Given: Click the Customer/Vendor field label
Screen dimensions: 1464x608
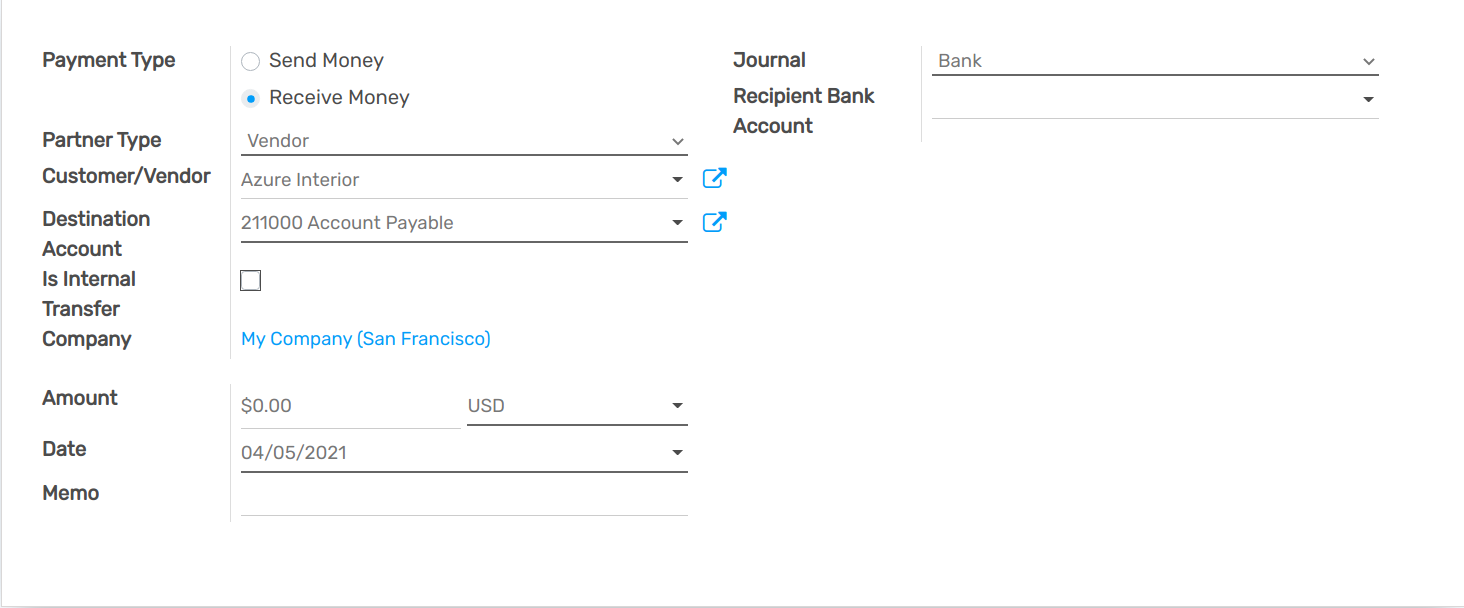Looking at the screenshot, I should (x=126, y=175).
